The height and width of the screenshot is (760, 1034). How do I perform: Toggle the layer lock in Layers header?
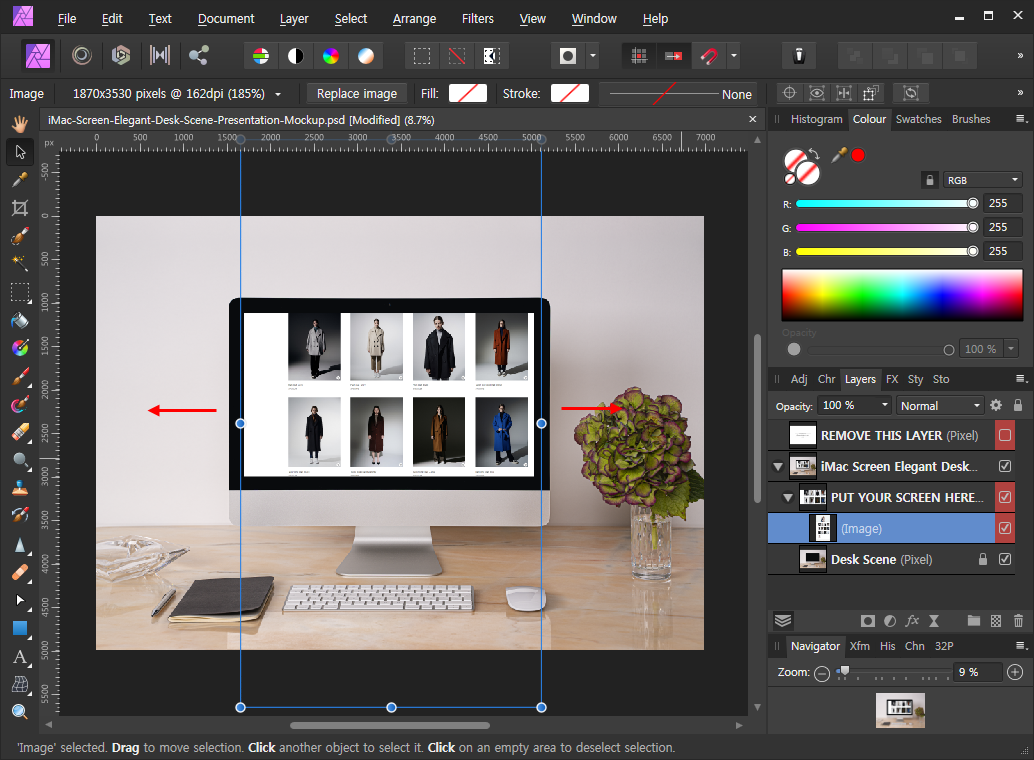click(1018, 405)
